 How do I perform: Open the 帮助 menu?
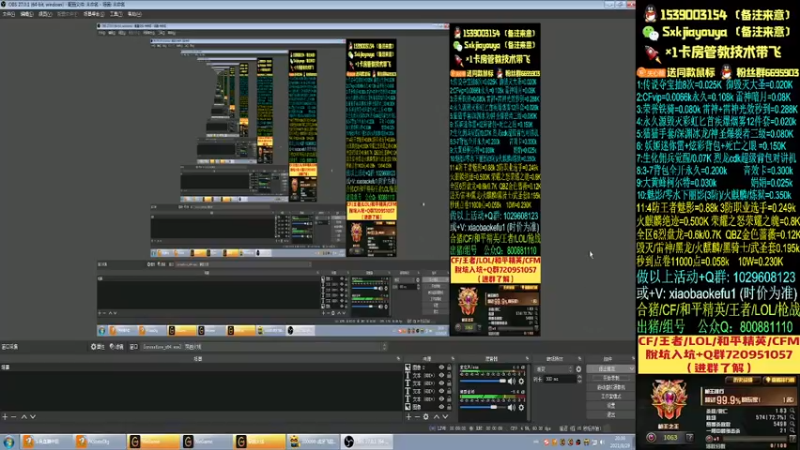134,14
